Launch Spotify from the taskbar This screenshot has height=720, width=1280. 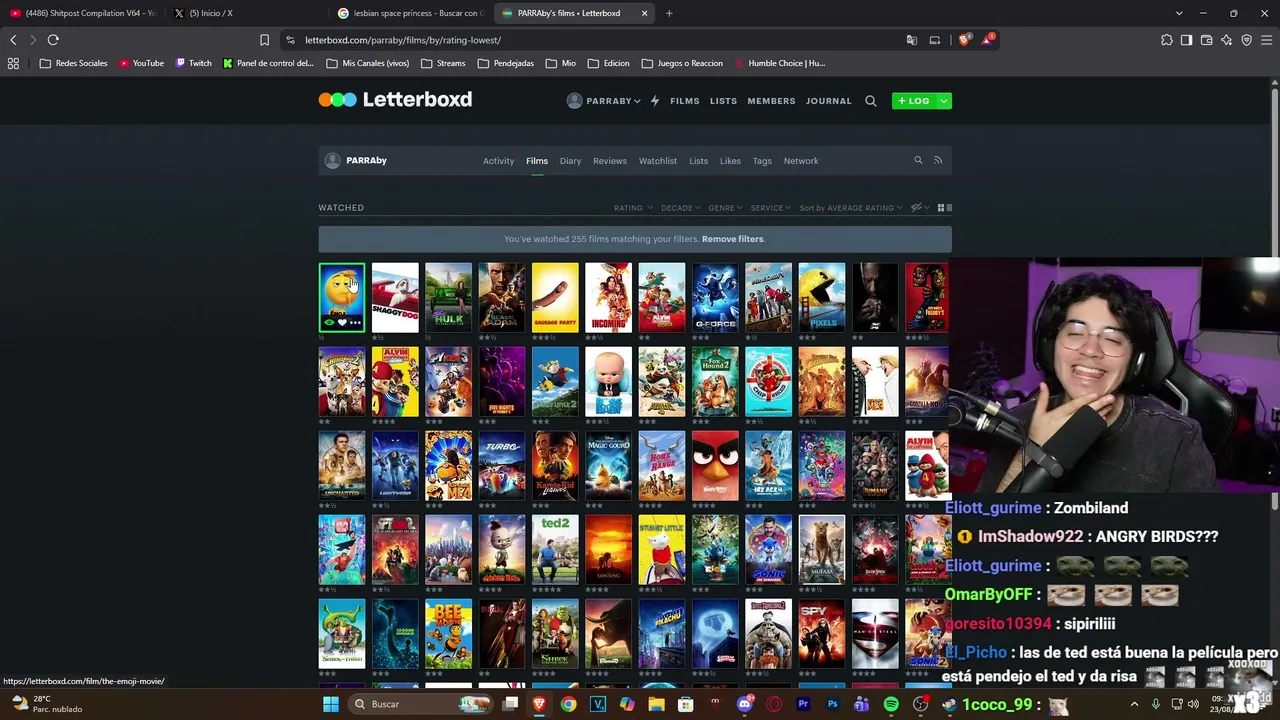point(891,704)
